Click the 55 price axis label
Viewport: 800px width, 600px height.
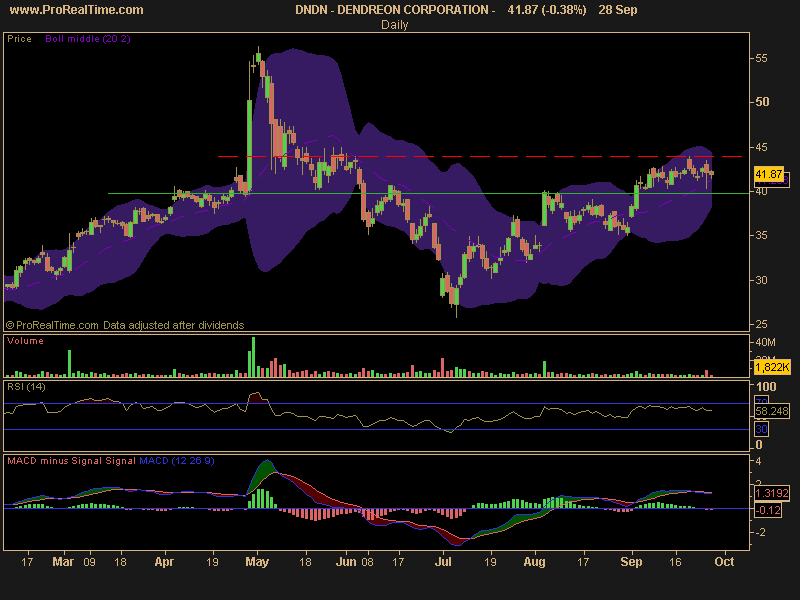[x=761, y=59]
